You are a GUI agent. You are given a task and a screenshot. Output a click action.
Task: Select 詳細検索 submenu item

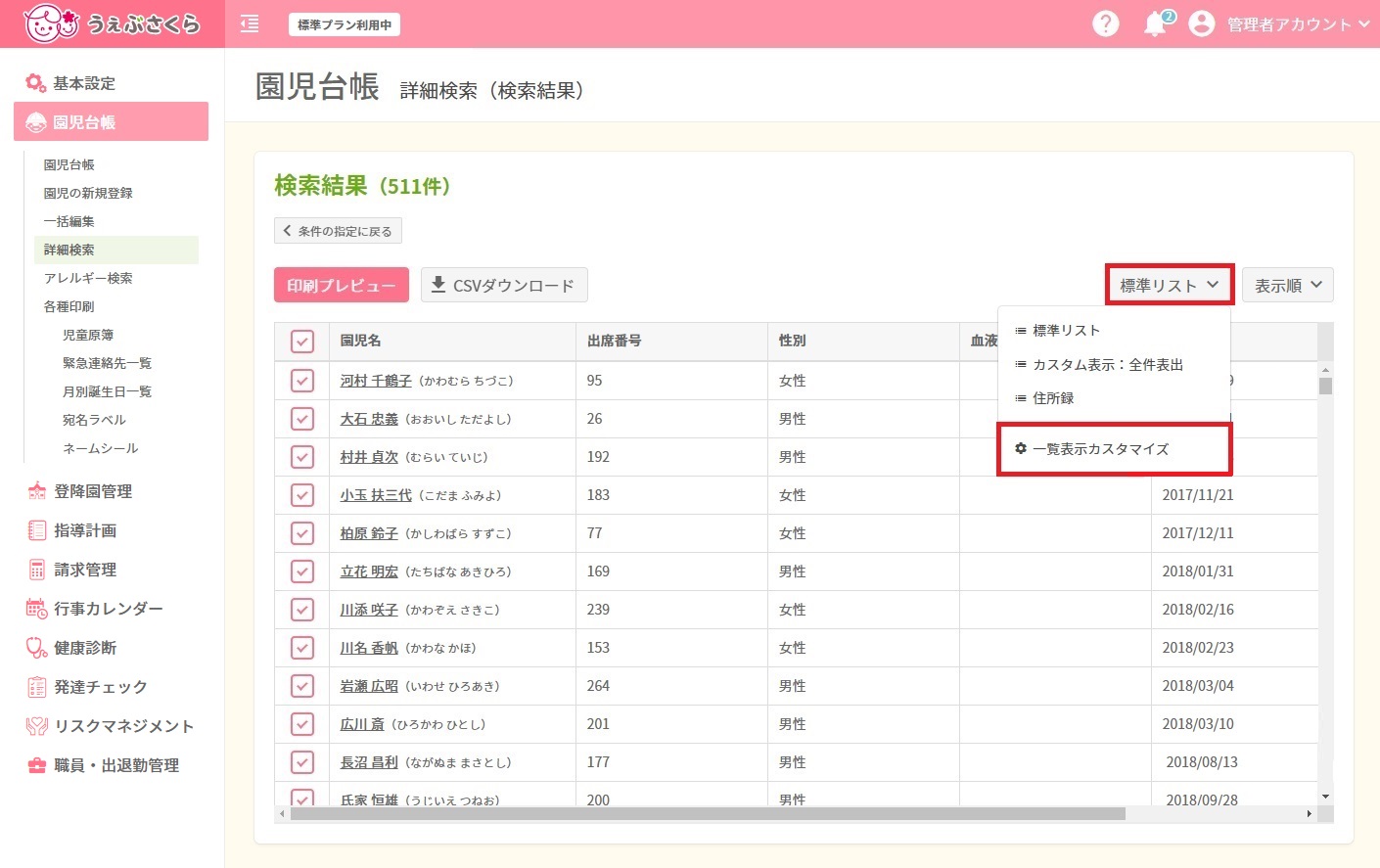(x=116, y=250)
